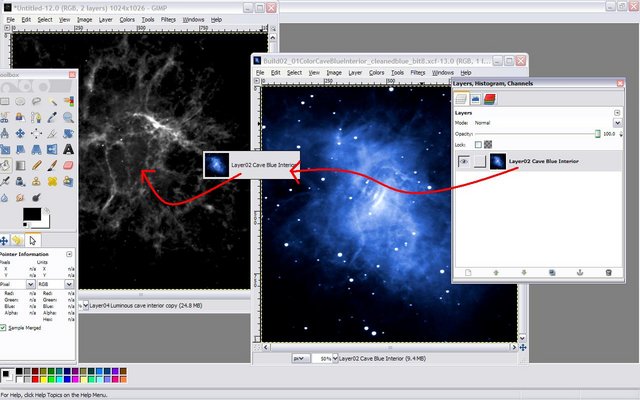This screenshot has width=640, height=400.
Task: Toggle the Sample Merged checkbox
Action: tap(4, 327)
